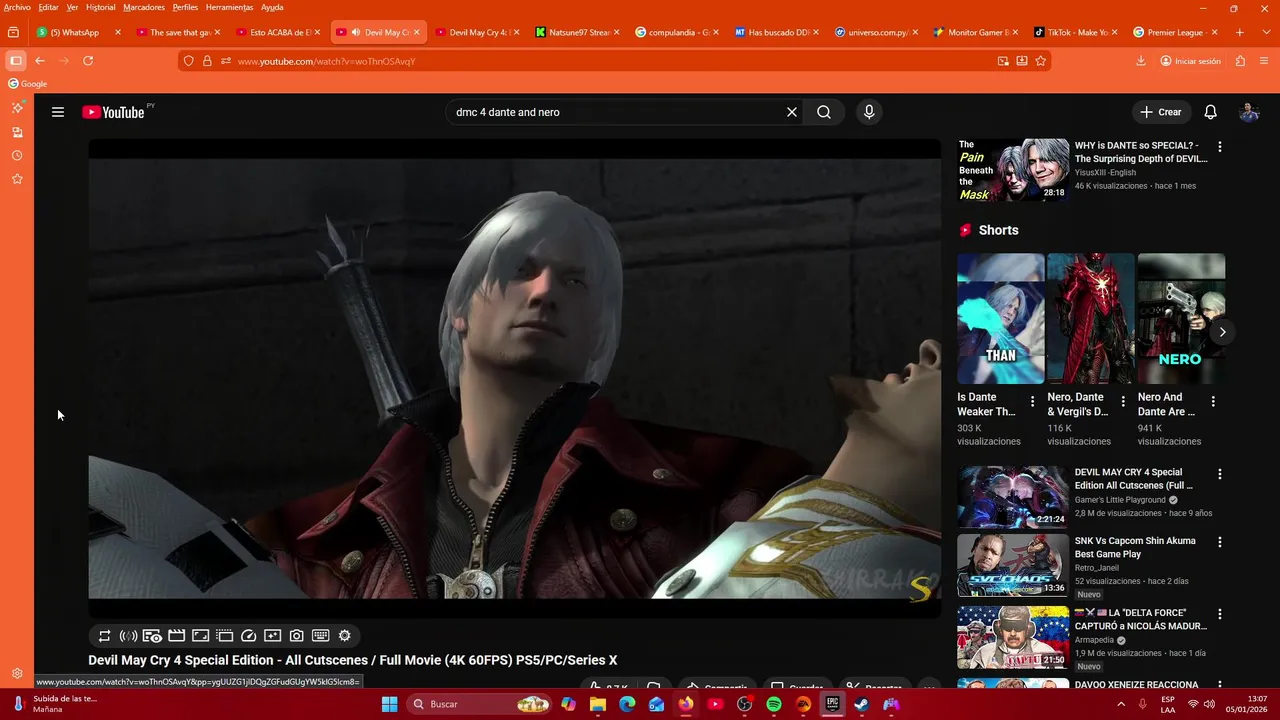Toggle video filters sparkle icon under the player
The width and height of the screenshot is (1280, 720).
pyautogui.click(x=273, y=636)
